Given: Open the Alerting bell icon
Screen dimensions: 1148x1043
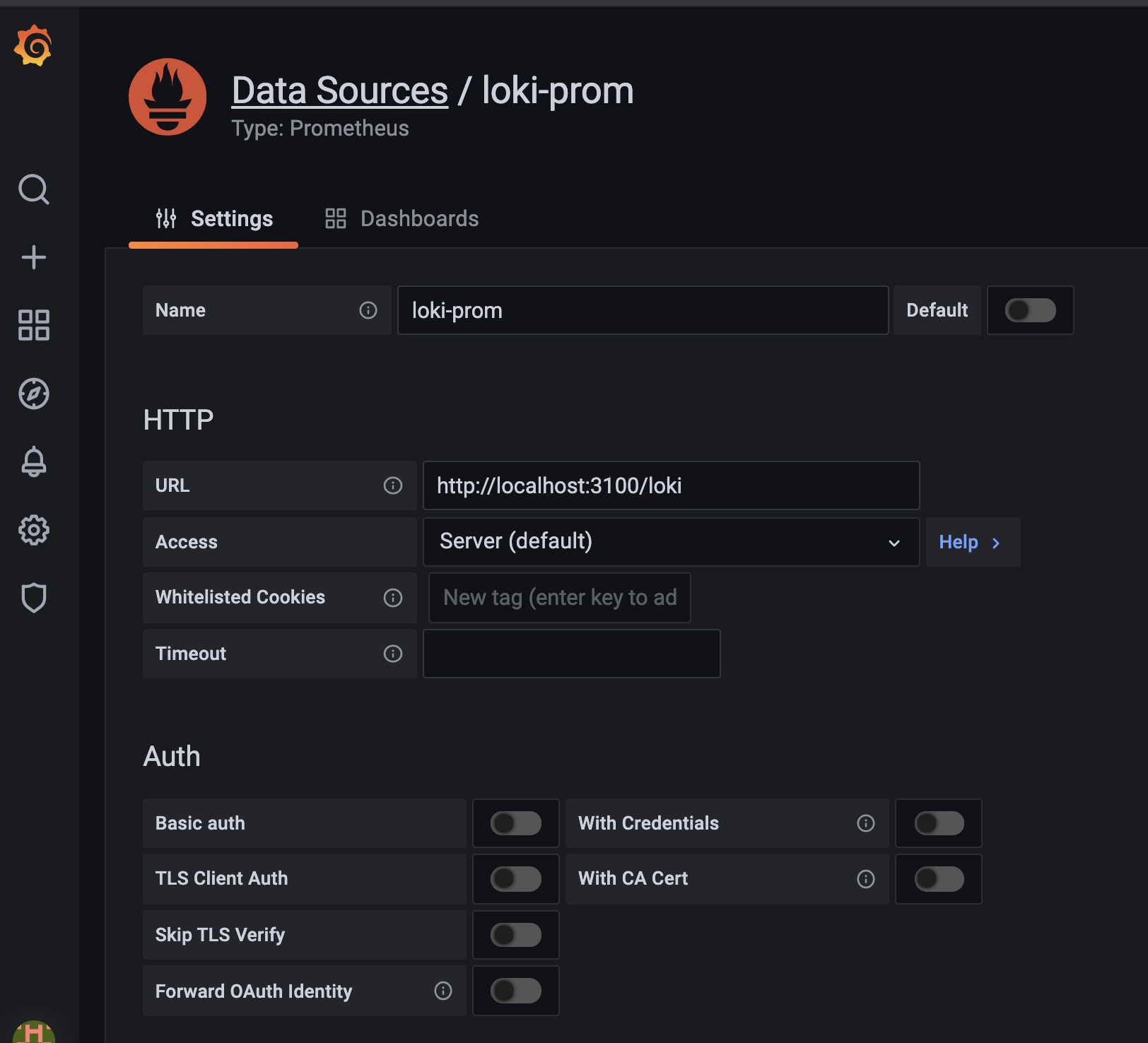Looking at the screenshot, I should point(33,461).
